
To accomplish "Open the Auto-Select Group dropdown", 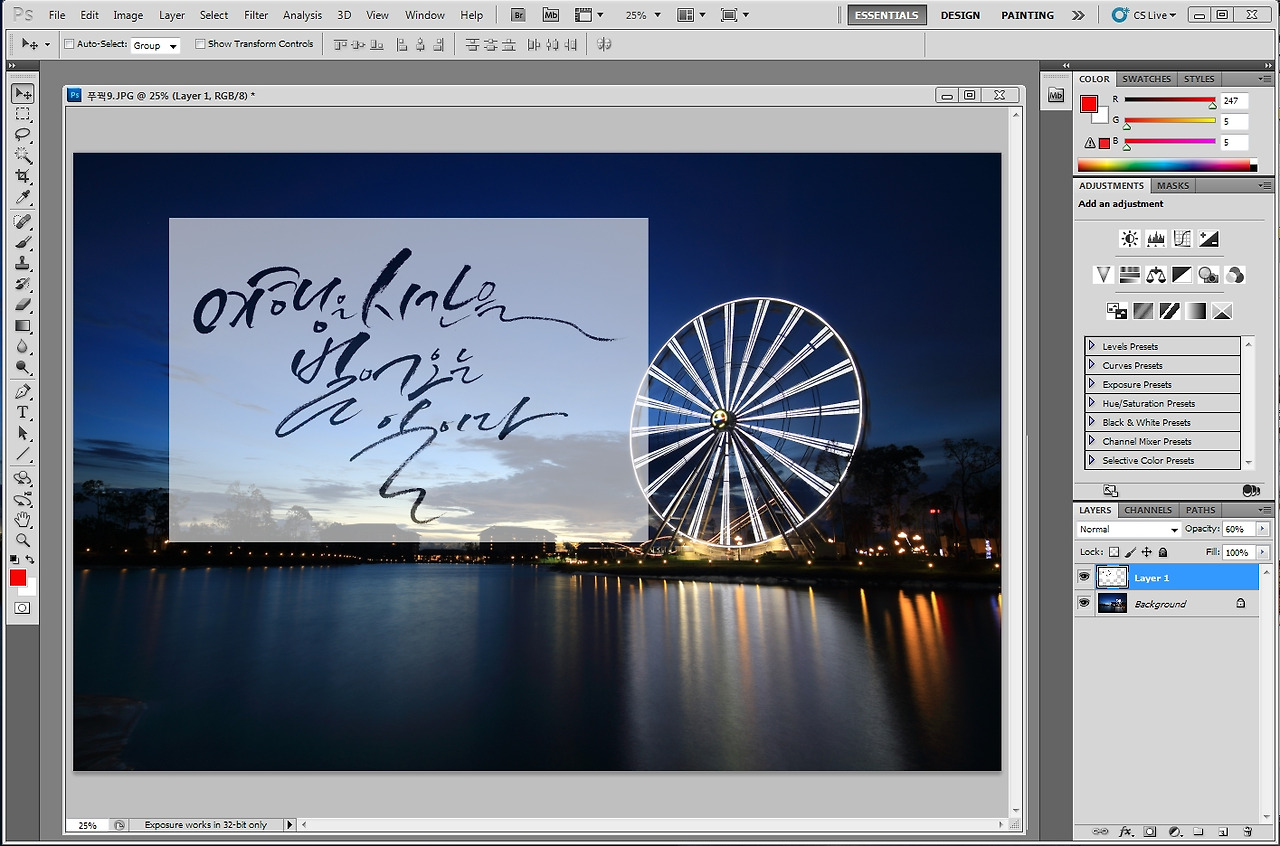I will [x=155, y=45].
